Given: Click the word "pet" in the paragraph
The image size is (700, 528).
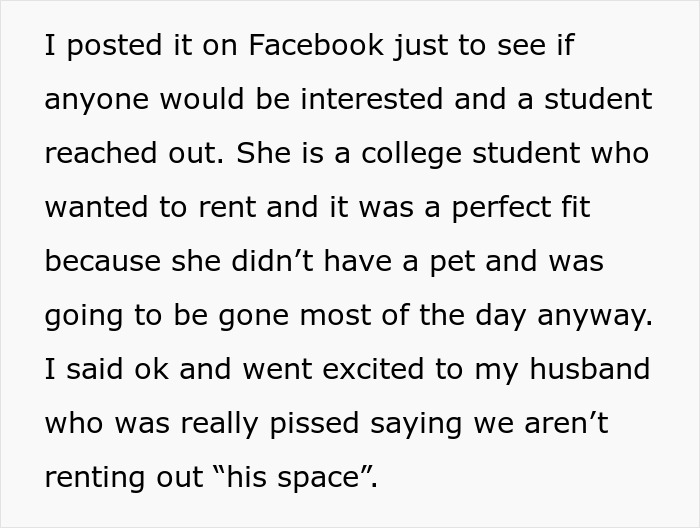Looking at the screenshot, I should point(460,262).
